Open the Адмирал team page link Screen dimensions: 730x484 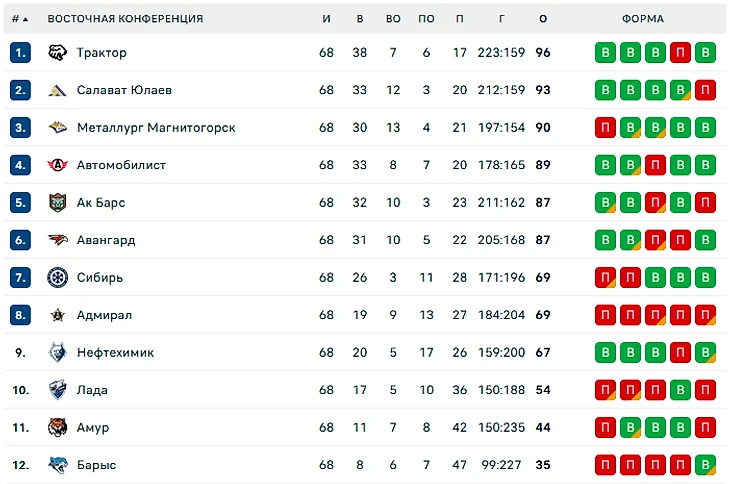(x=104, y=315)
